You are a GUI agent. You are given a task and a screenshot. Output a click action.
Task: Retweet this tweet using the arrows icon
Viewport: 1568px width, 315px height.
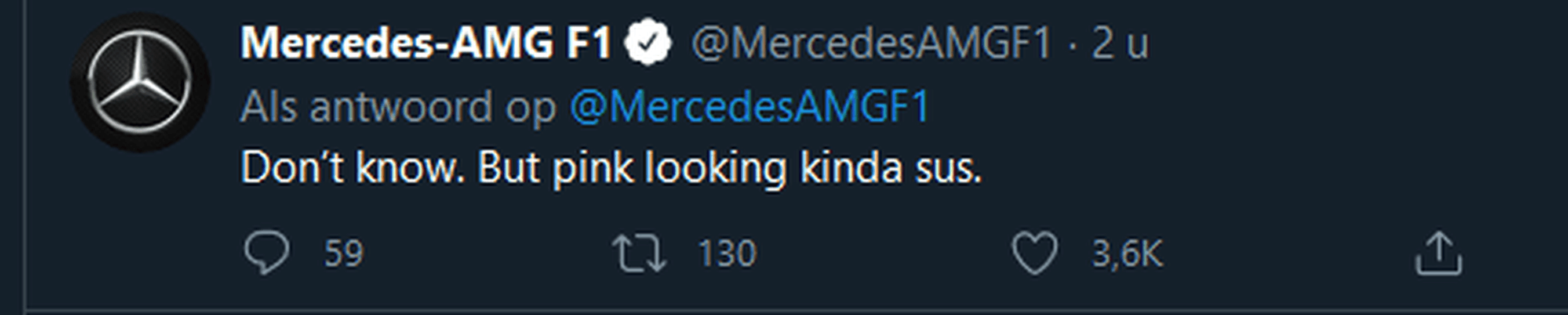pos(639,254)
